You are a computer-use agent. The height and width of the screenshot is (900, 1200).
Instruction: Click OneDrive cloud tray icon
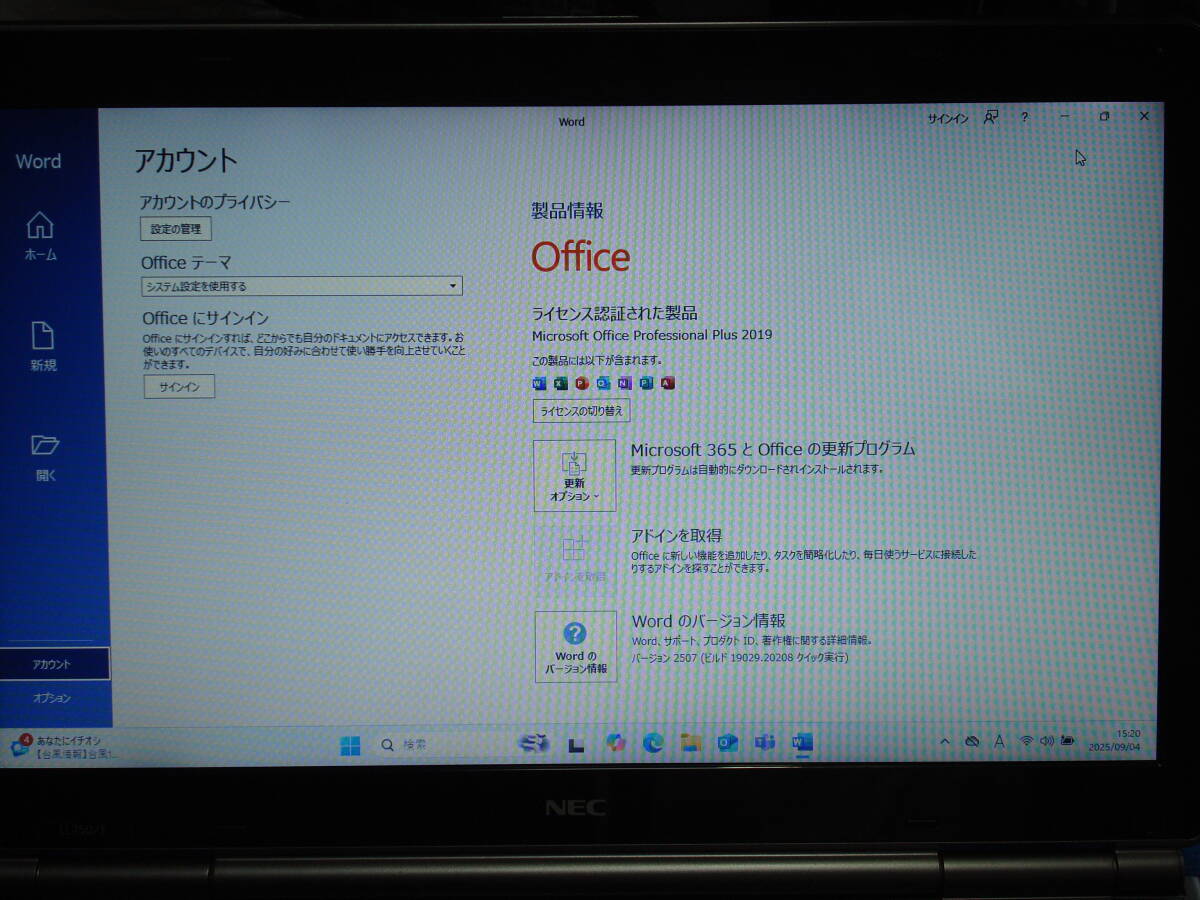click(x=971, y=741)
